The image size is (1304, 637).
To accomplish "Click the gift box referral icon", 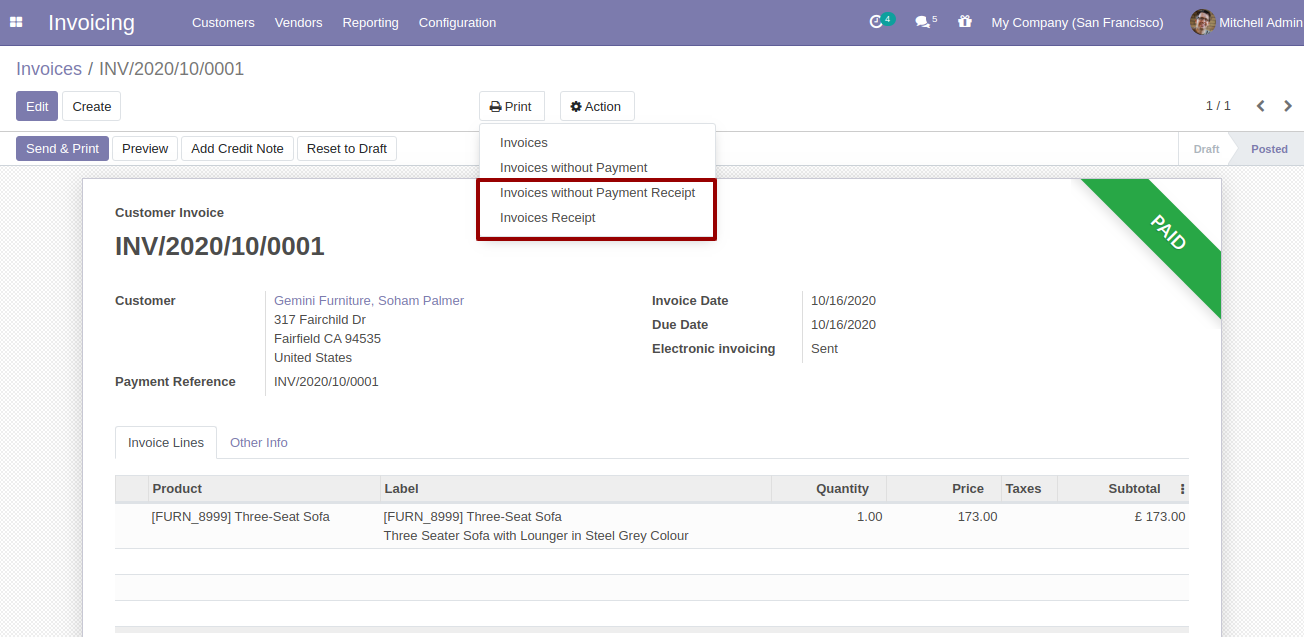I will coord(964,21).
